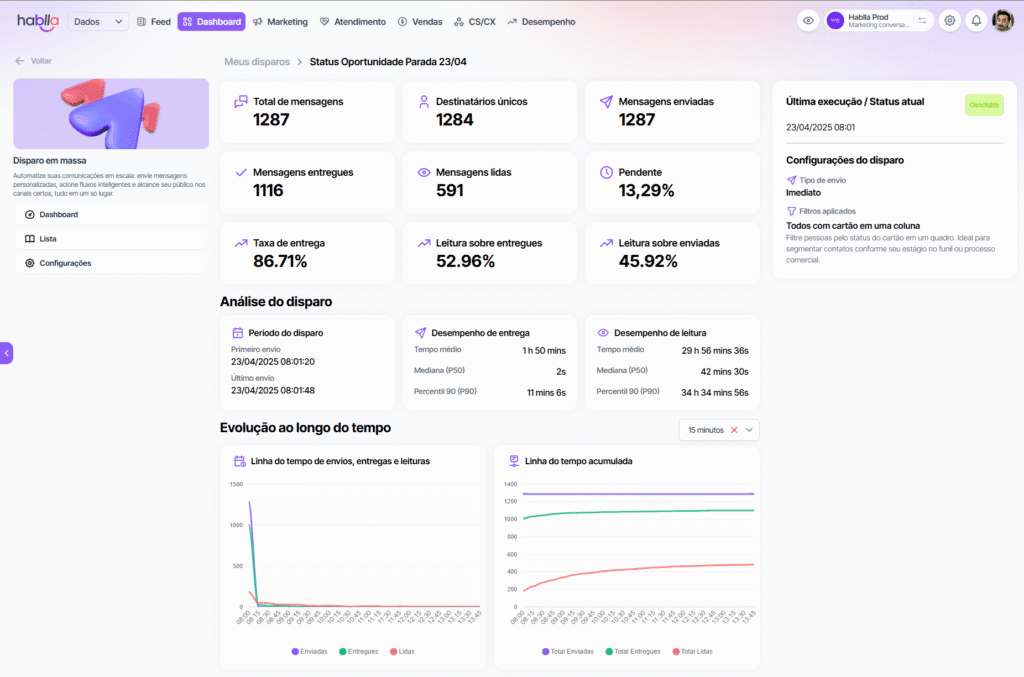Navigate to Meus disparos breadcrumb
This screenshot has width=1024, height=677.
pyautogui.click(x=253, y=62)
